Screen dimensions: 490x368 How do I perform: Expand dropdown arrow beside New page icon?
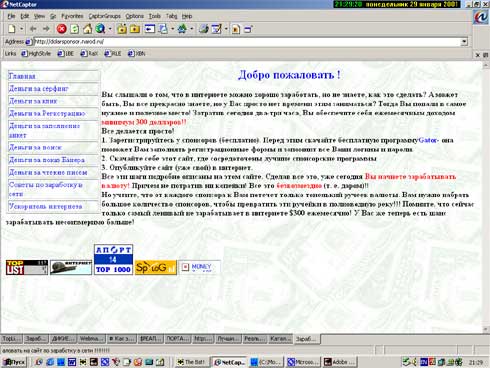pos(21,29)
